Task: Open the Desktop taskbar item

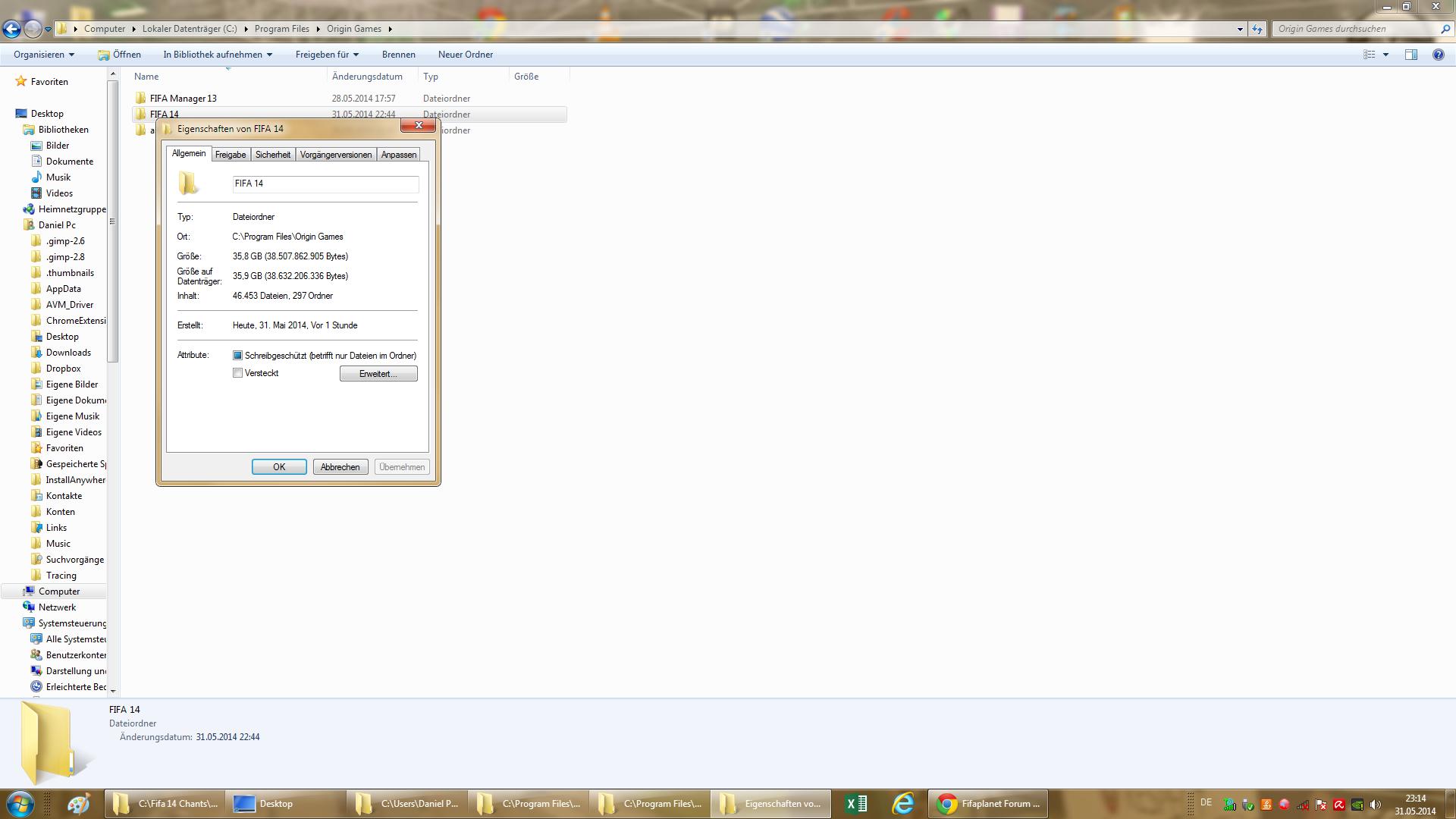Action: pos(284,804)
